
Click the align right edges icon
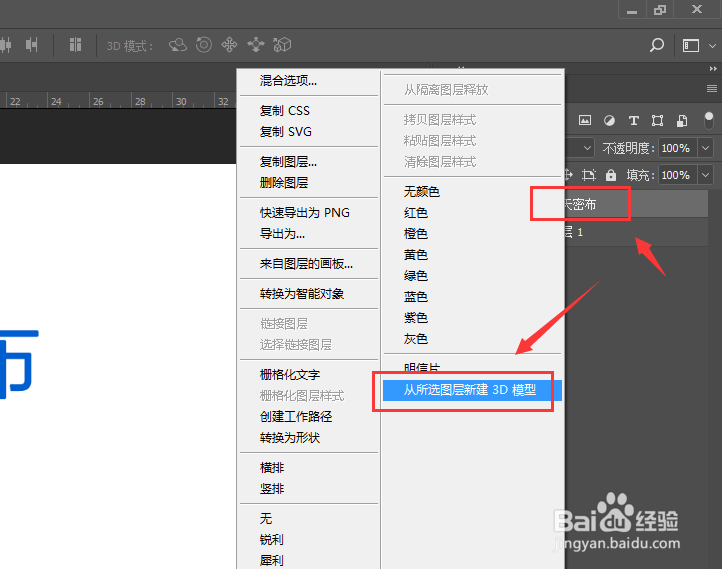31,45
